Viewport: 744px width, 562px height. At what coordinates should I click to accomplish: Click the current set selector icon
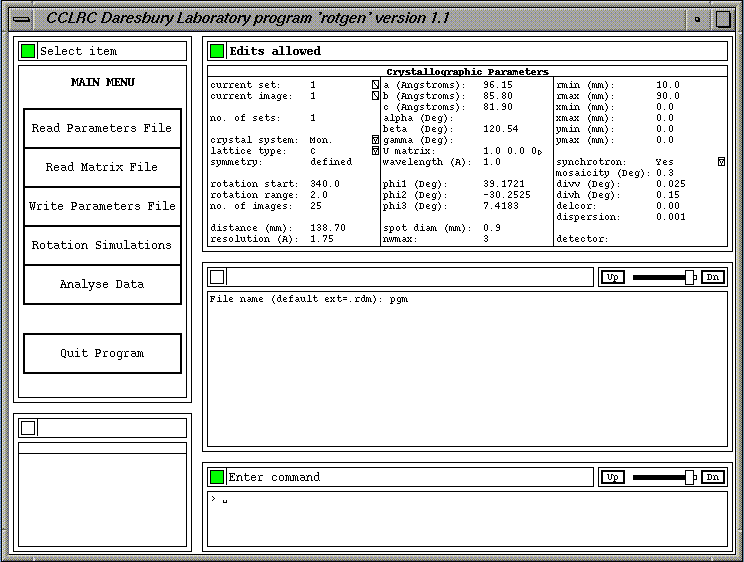coord(376,86)
